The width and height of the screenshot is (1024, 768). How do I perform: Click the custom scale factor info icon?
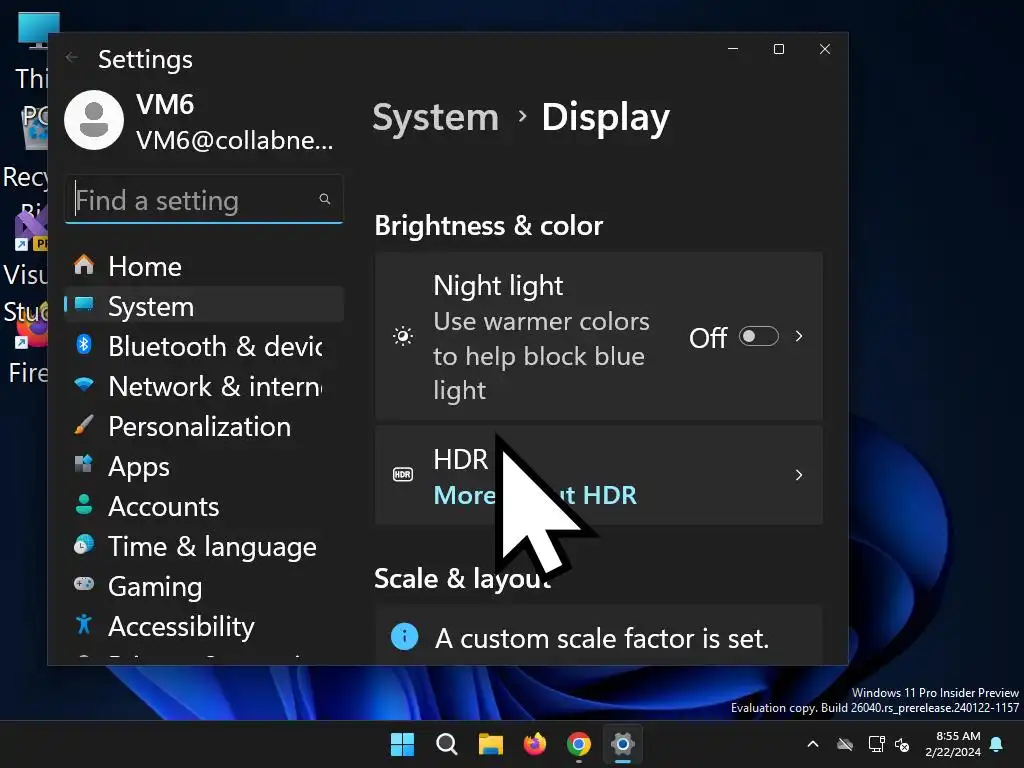click(x=404, y=636)
